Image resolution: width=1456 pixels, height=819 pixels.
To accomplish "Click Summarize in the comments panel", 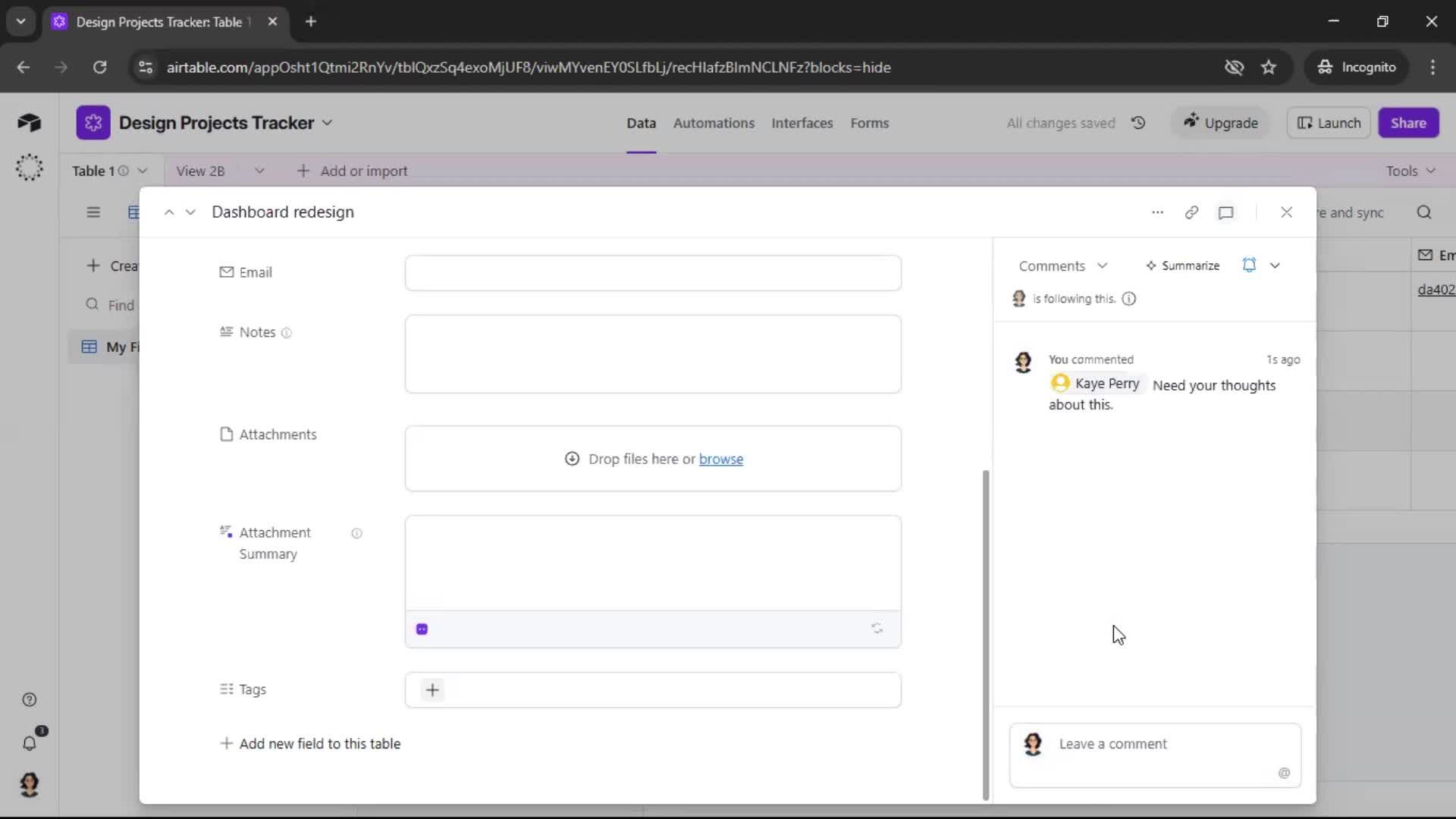I will coord(1182,266).
